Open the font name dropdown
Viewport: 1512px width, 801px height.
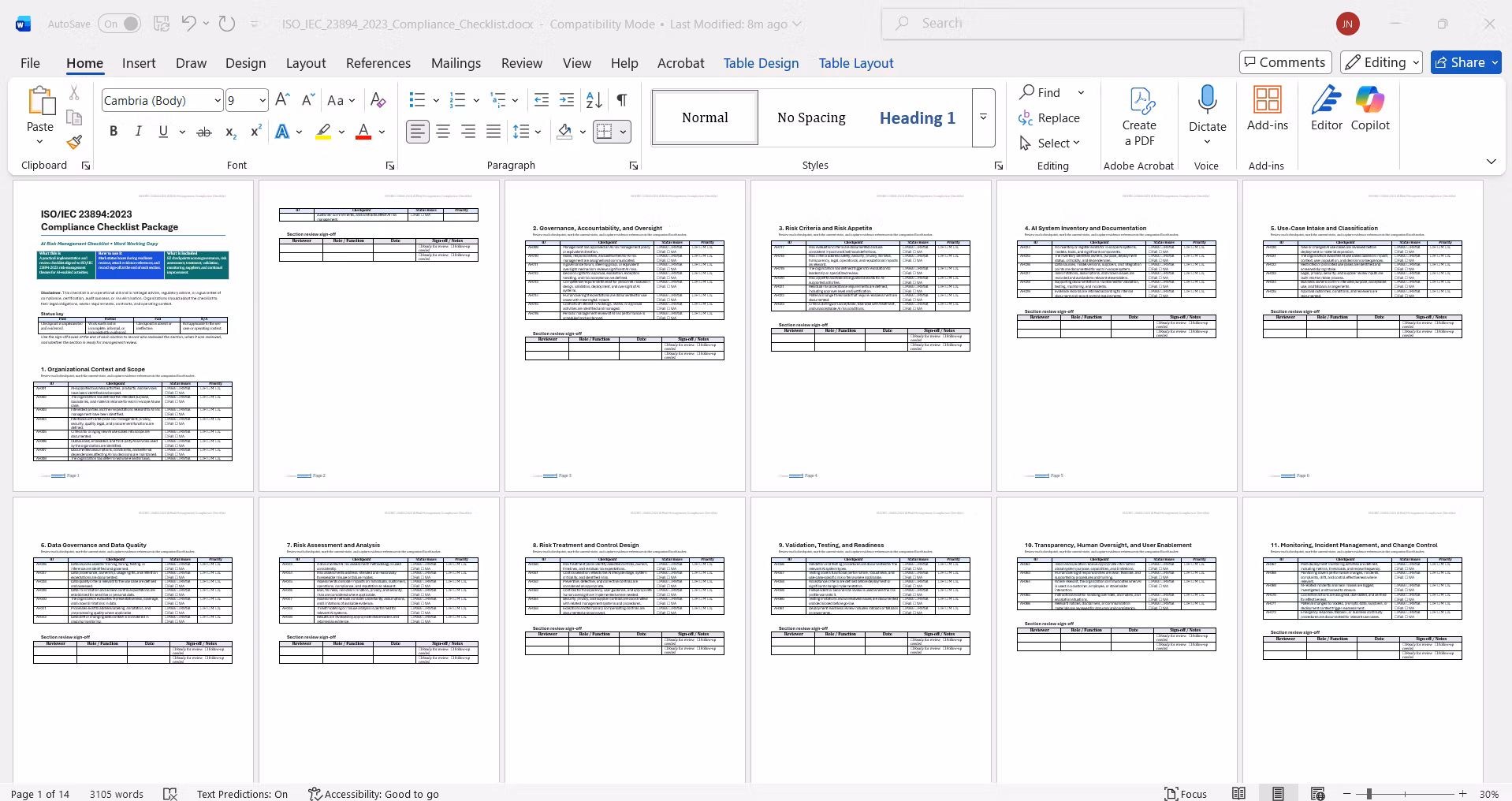pos(218,100)
